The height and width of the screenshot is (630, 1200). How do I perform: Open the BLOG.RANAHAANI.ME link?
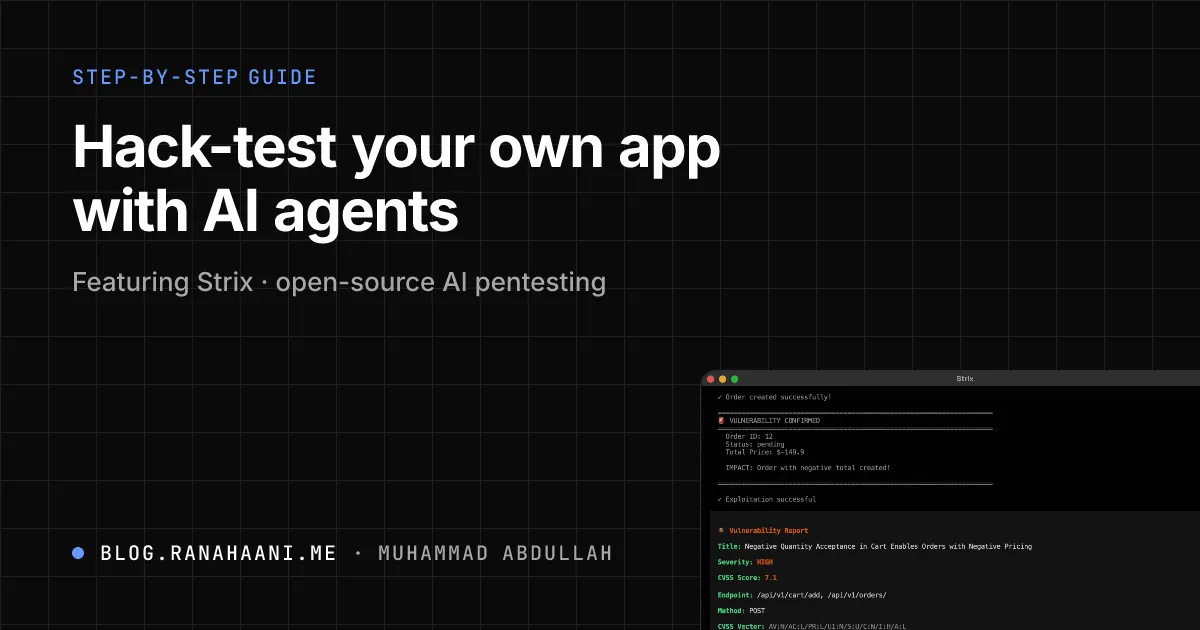coord(219,553)
